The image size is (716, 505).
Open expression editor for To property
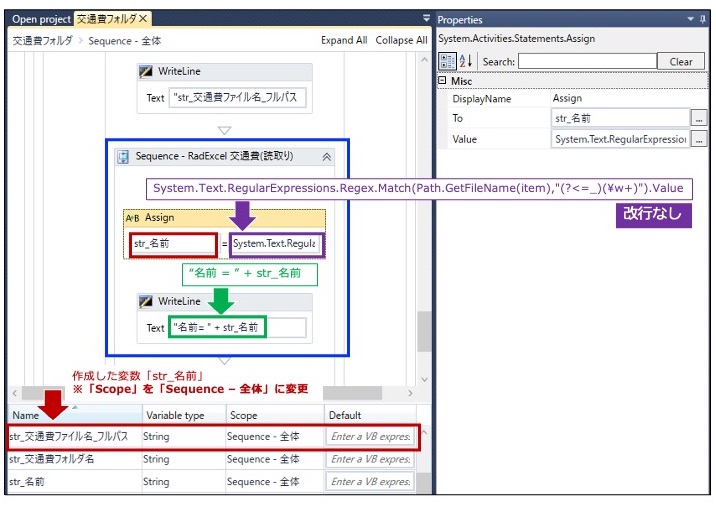[x=699, y=118]
